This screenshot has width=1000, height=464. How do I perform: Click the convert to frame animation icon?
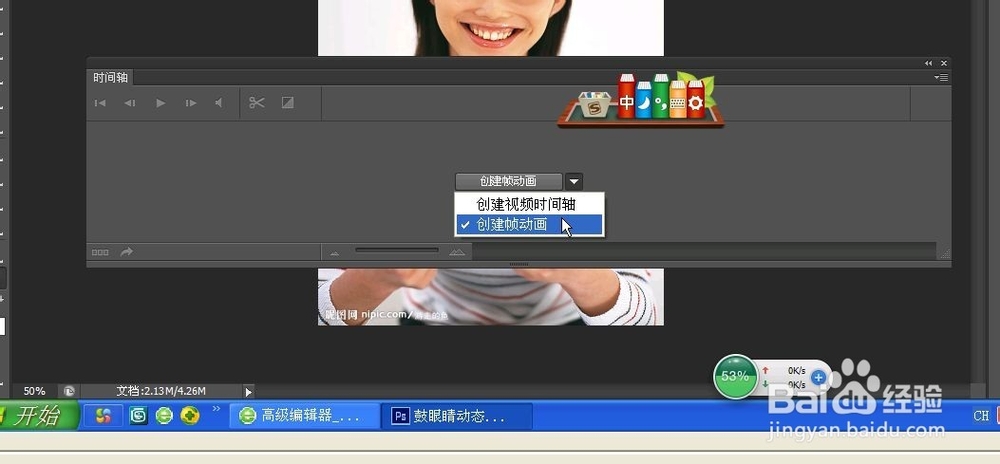[x=100, y=252]
